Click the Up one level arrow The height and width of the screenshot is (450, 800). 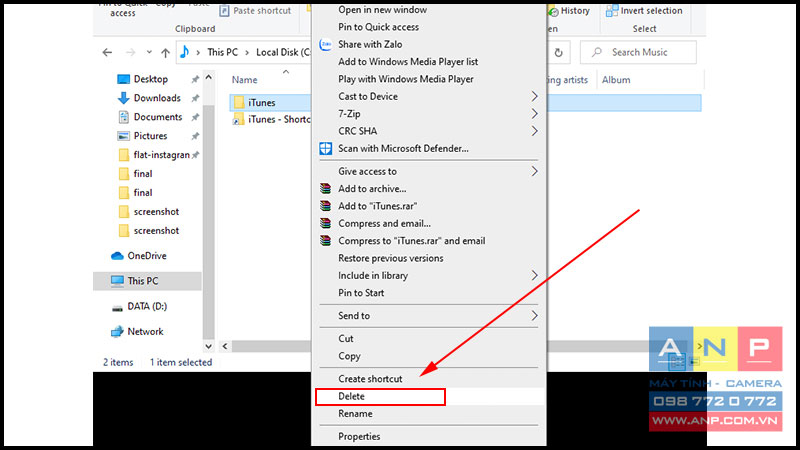[x=165, y=53]
